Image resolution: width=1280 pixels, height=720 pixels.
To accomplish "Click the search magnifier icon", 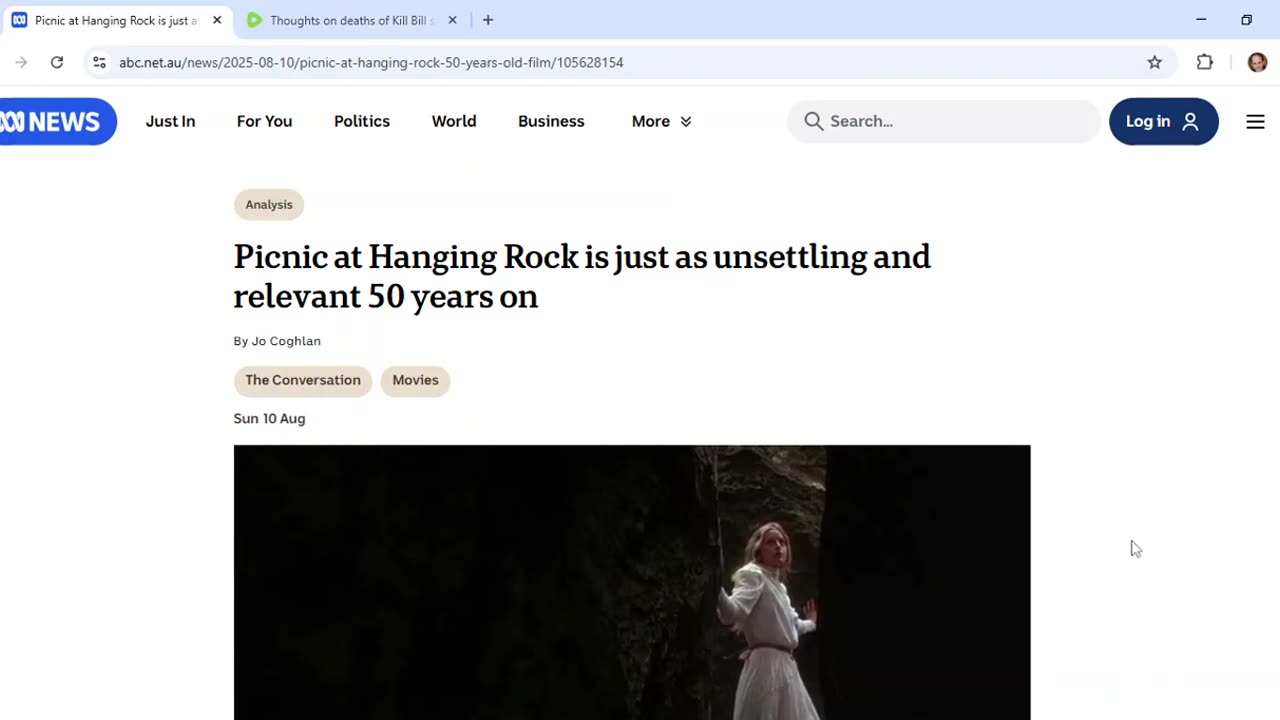I will (814, 121).
